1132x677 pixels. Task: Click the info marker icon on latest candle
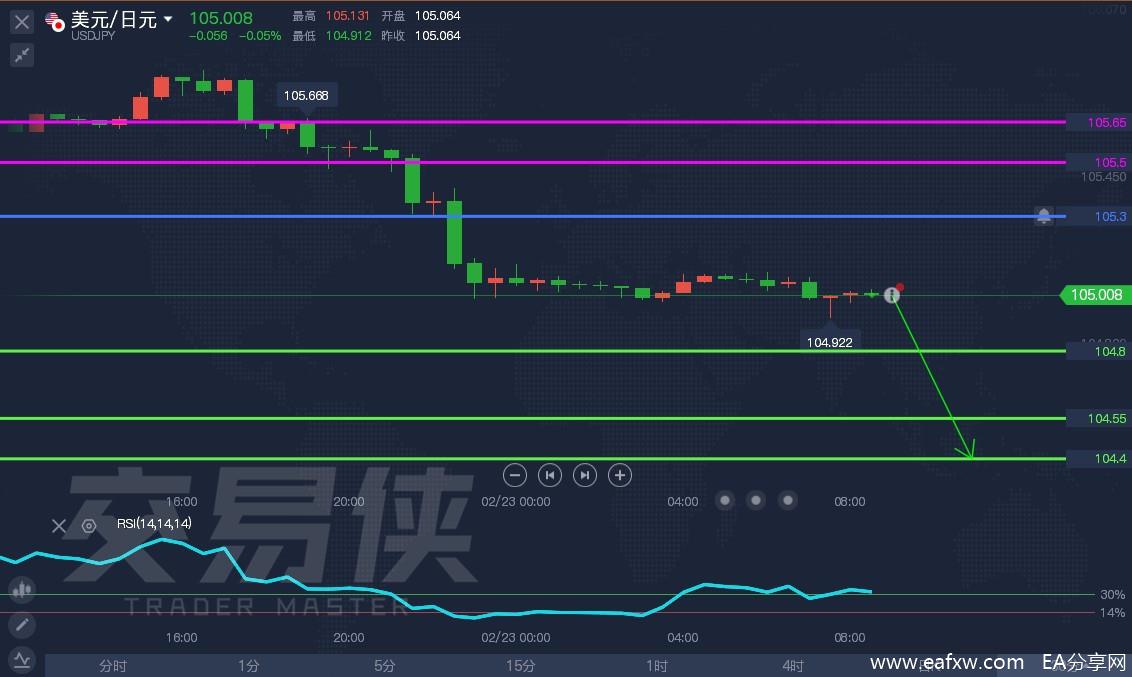(x=892, y=294)
